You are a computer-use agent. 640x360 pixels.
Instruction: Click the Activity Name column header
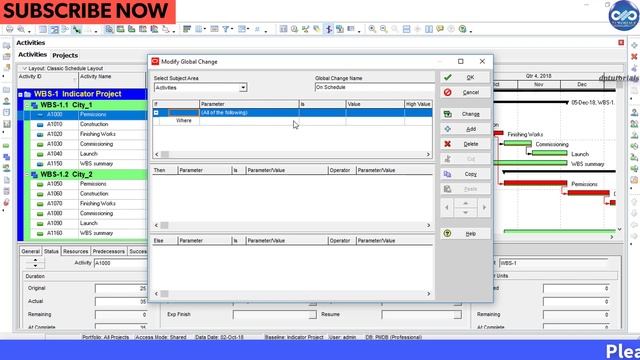pos(111,80)
